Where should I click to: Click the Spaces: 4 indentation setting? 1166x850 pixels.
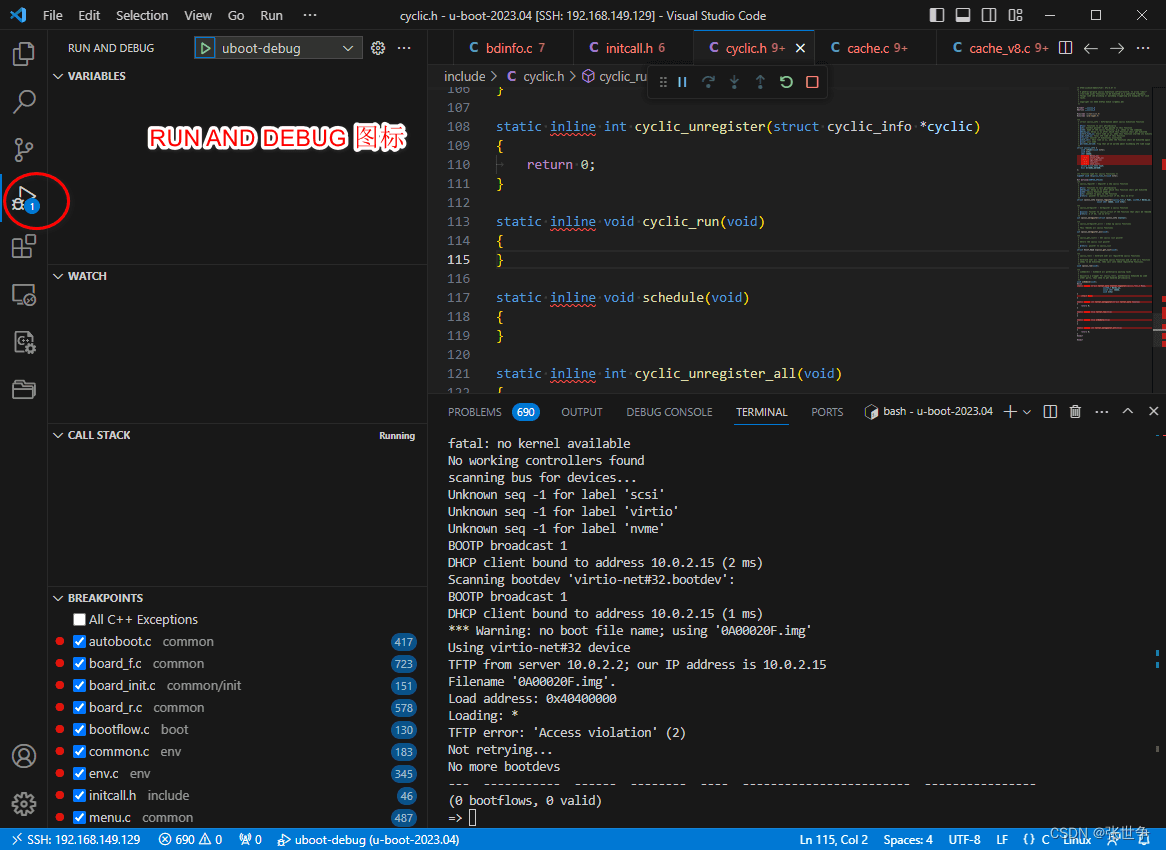coord(908,840)
